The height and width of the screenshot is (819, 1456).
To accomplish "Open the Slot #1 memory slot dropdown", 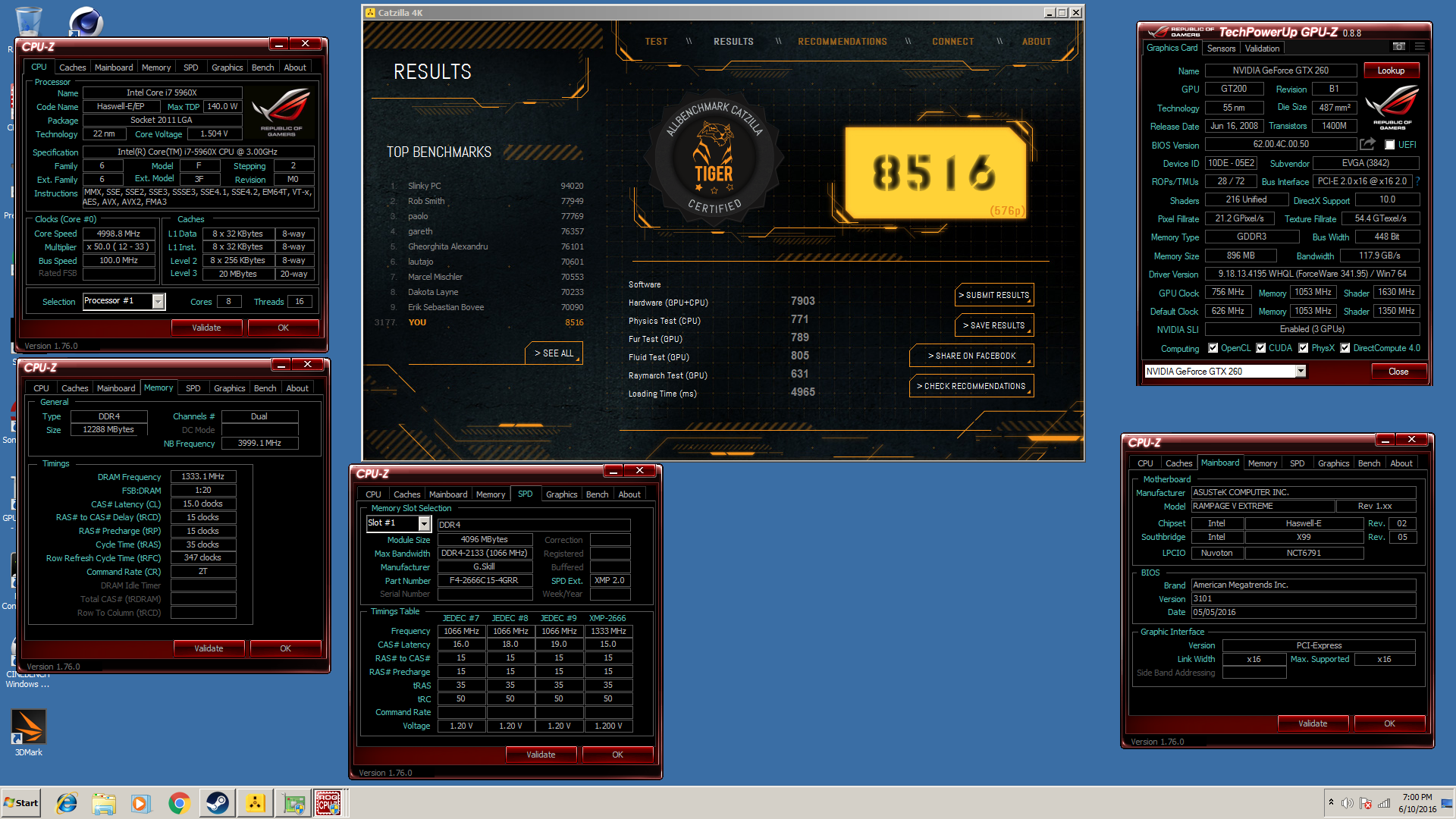I will [424, 524].
